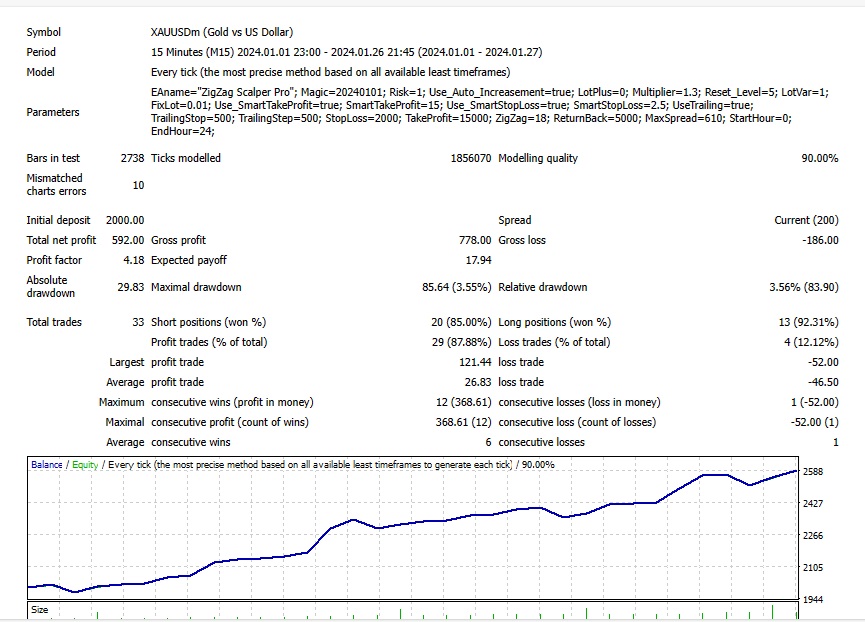Click the Profit trades value 29 (87.88%)
865x622 pixels.
tap(461, 342)
